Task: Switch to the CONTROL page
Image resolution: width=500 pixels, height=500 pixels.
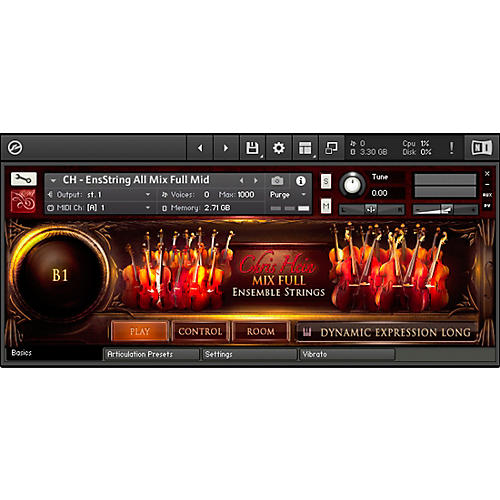Action: click(x=200, y=331)
